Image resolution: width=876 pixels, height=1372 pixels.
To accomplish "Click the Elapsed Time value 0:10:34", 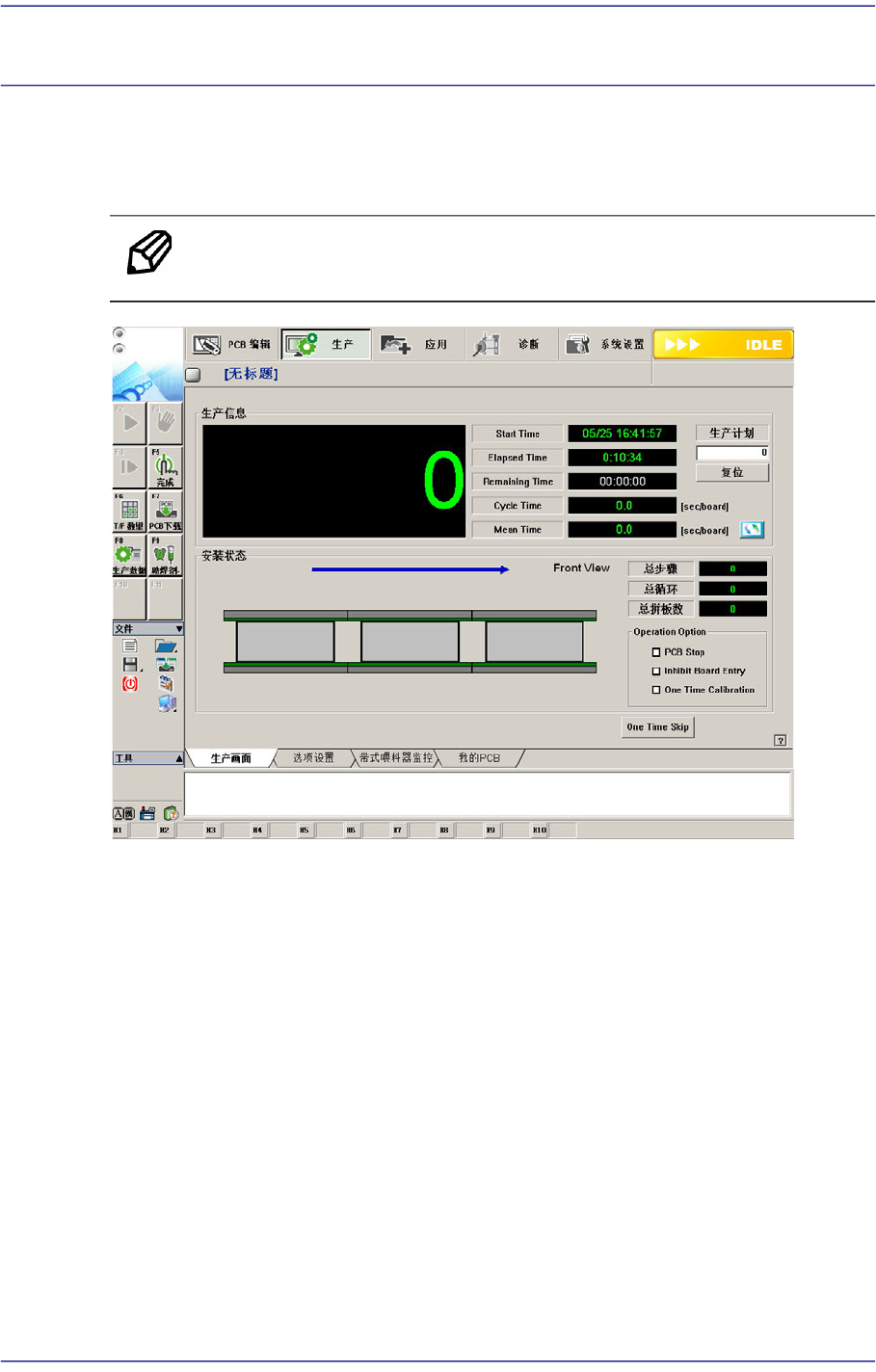I will 623,458.
